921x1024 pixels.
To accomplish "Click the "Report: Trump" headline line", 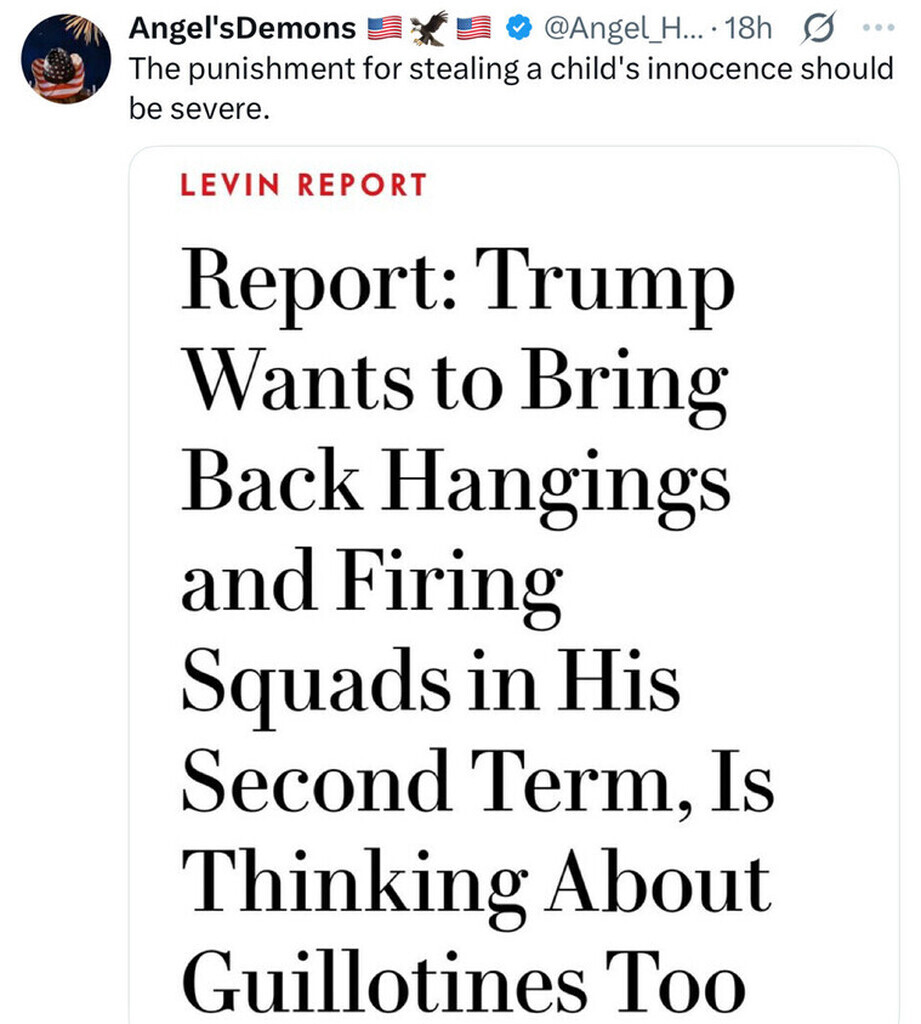I will click(458, 287).
